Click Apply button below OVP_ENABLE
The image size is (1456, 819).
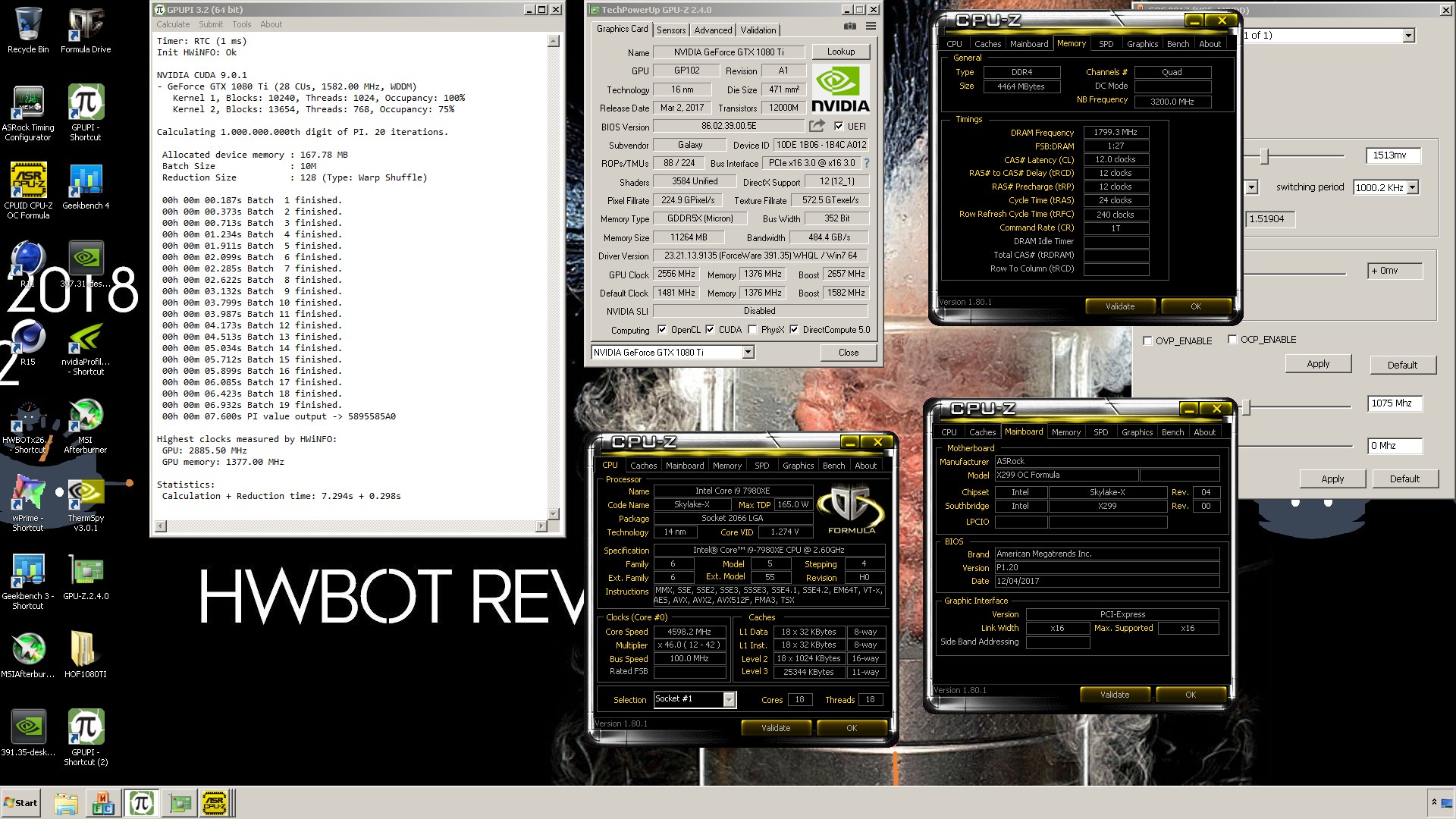pyautogui.click(x=1318, y=364)
